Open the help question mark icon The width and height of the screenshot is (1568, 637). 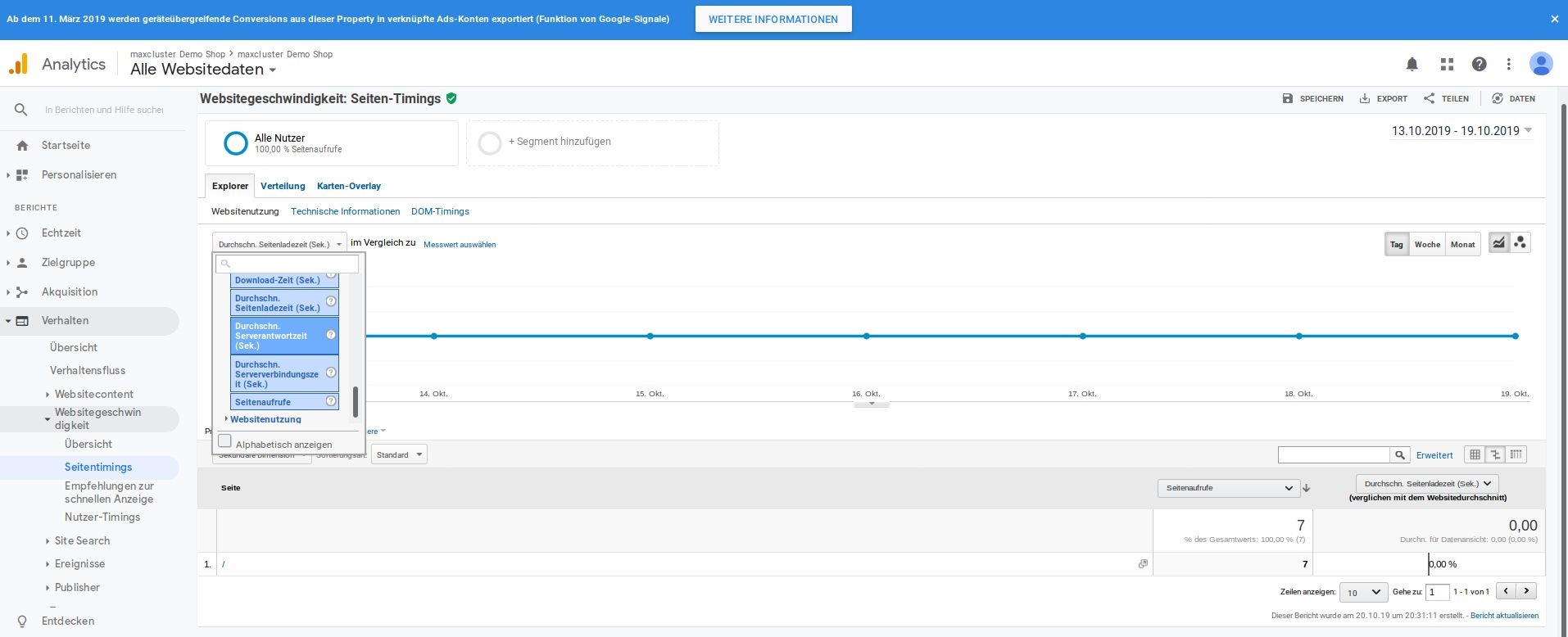1479,64
